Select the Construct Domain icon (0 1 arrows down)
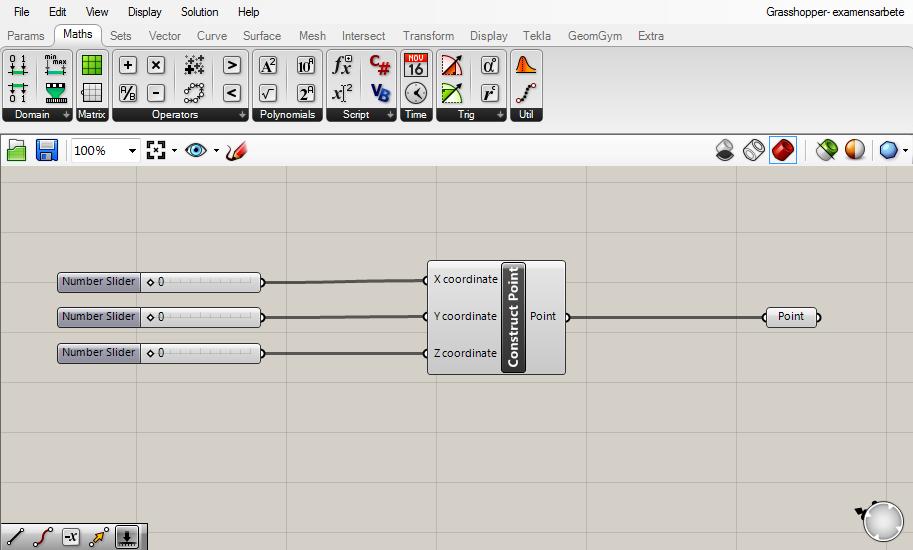The width and height of the screenshot is (913, 550). pyautogui.click(x=18, y=65)
